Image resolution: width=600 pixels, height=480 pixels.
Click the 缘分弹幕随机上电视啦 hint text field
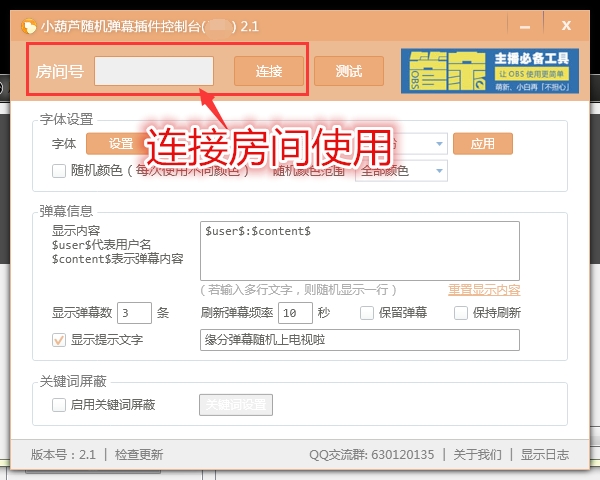pos(360,340)
